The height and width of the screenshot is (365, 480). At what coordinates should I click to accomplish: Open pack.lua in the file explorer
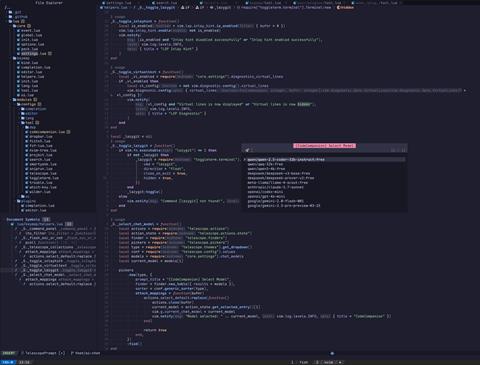tap(29, 49)
